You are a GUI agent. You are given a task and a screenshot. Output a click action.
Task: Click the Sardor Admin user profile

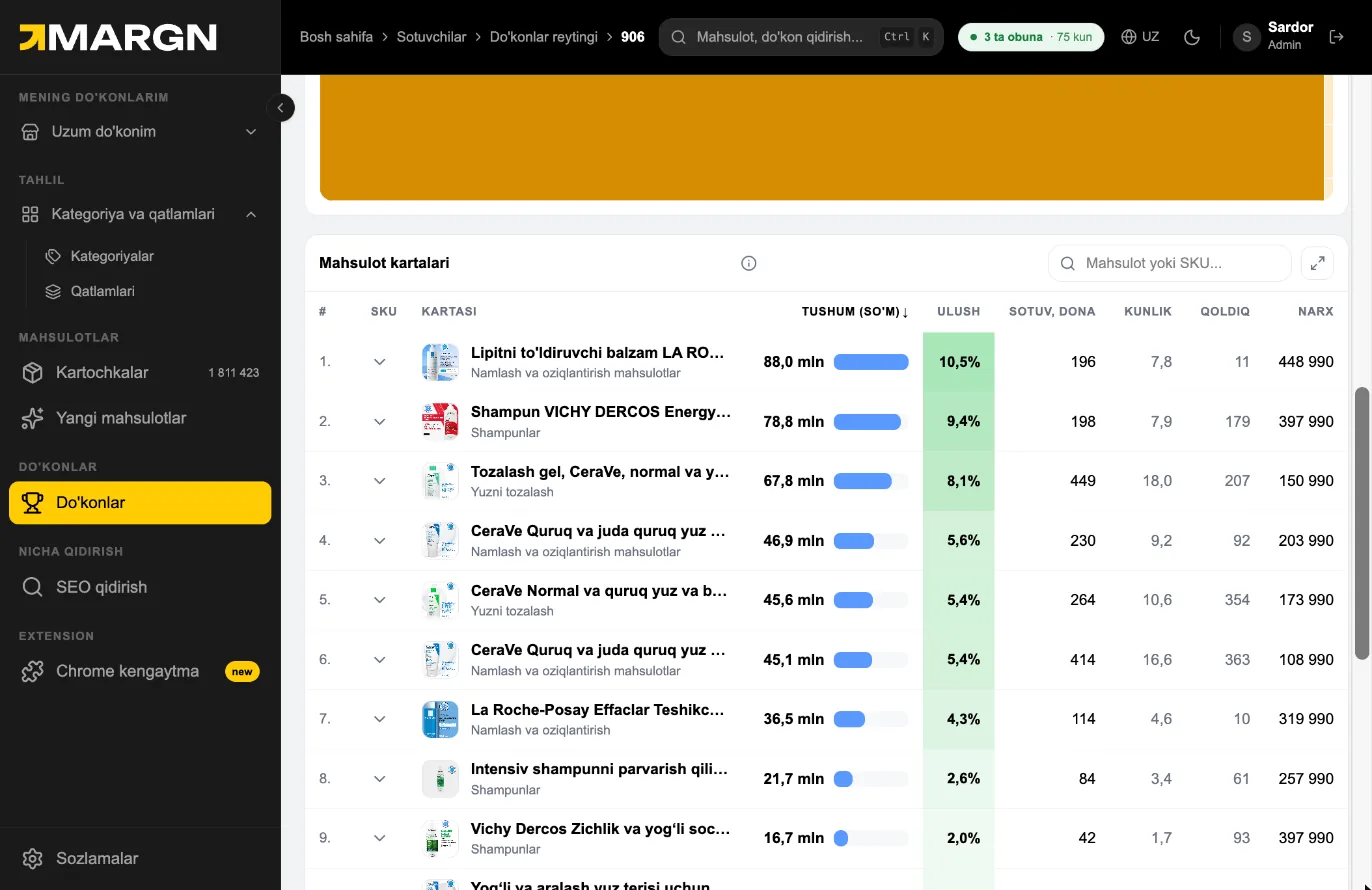1273,37
